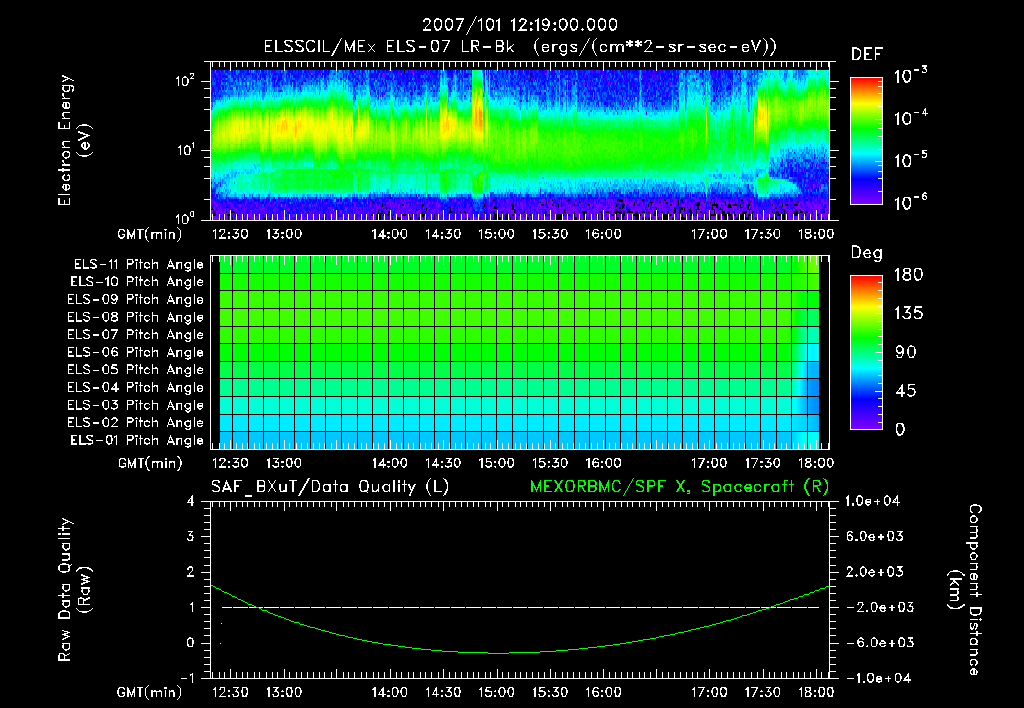Click the Deg legend heading
This screenshot has width=1024, height=708.
[x=867, y=253]
